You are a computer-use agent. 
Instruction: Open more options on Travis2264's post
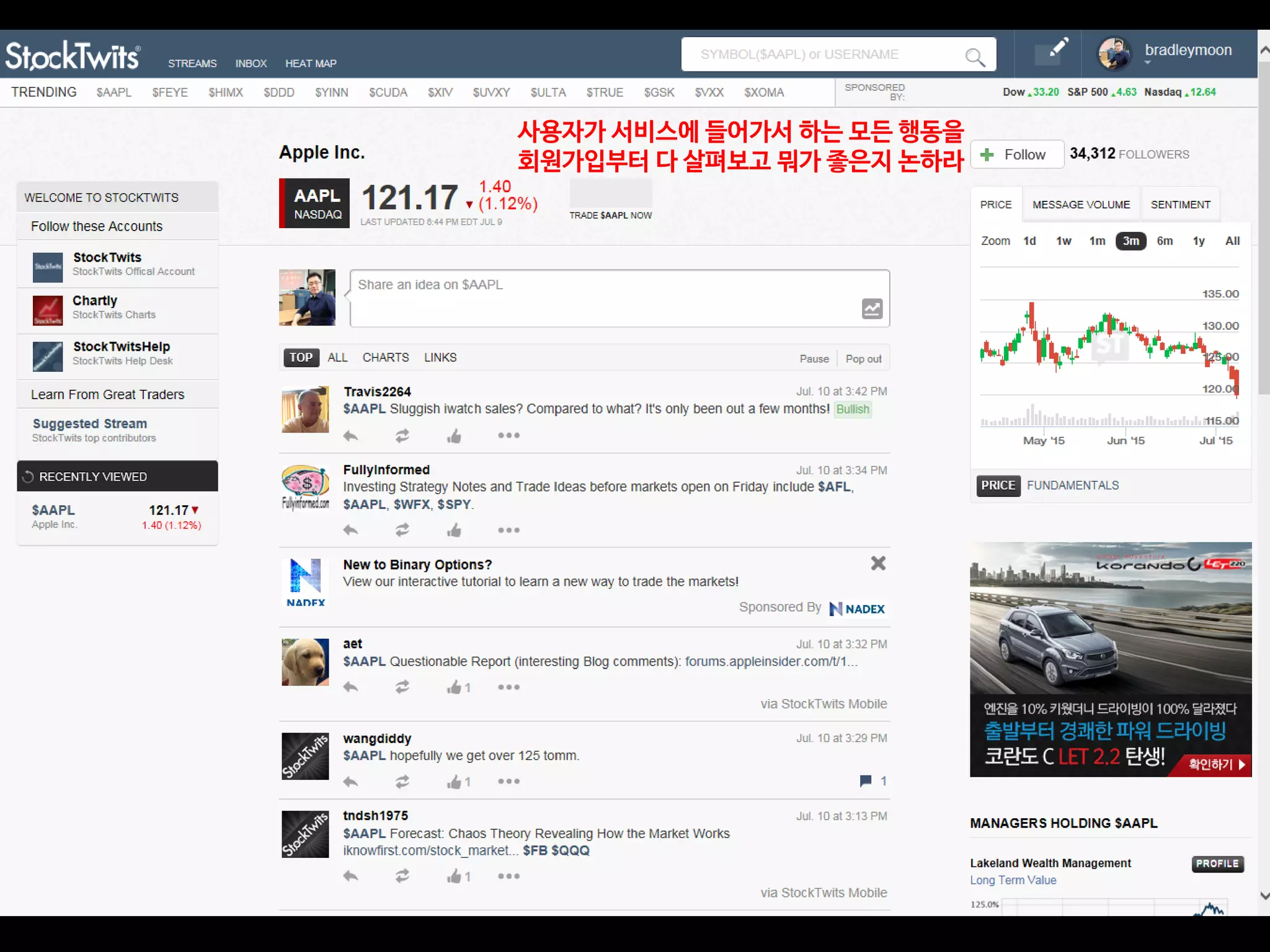point(508,436)
